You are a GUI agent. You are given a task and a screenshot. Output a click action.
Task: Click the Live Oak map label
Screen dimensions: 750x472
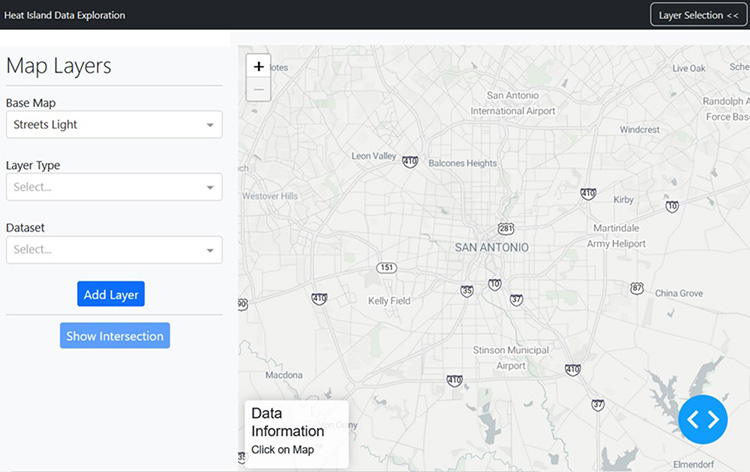pos(689,68)
